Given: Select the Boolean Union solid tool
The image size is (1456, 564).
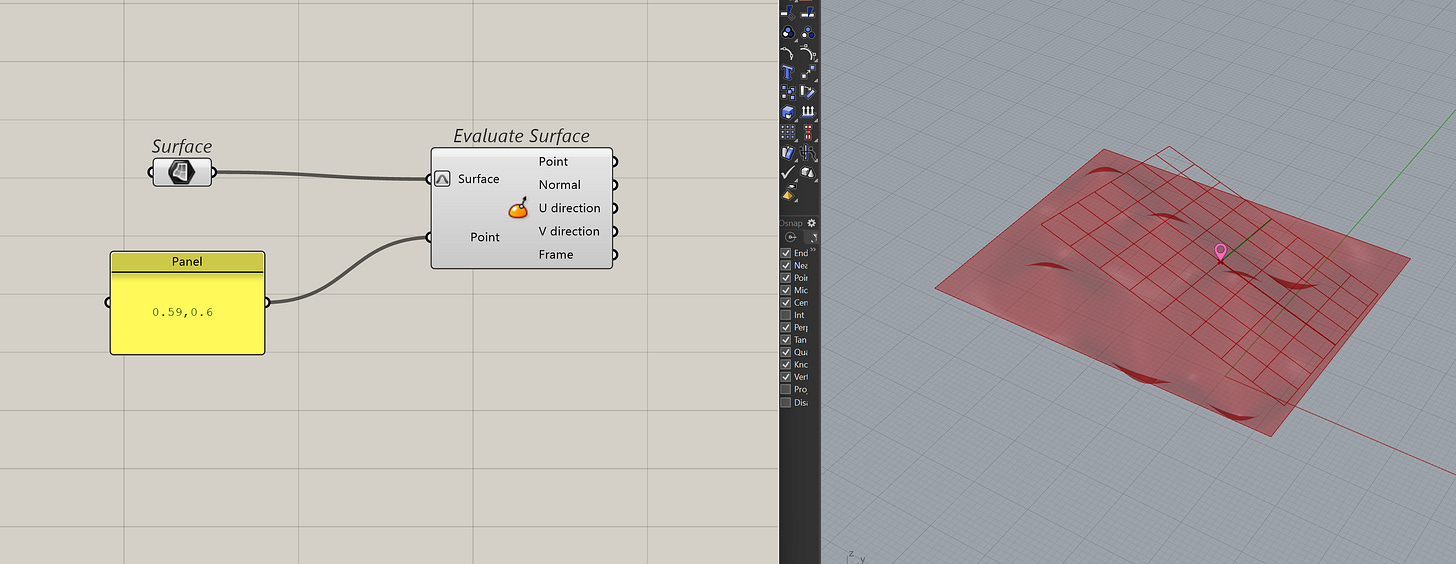Looking at the screenshot, I should click(788, 110).
